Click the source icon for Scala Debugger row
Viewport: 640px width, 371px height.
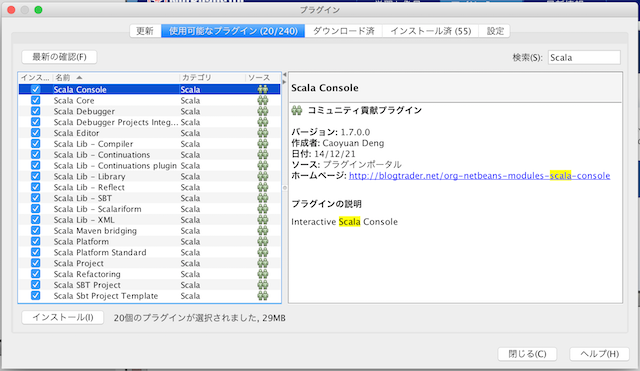263,111
